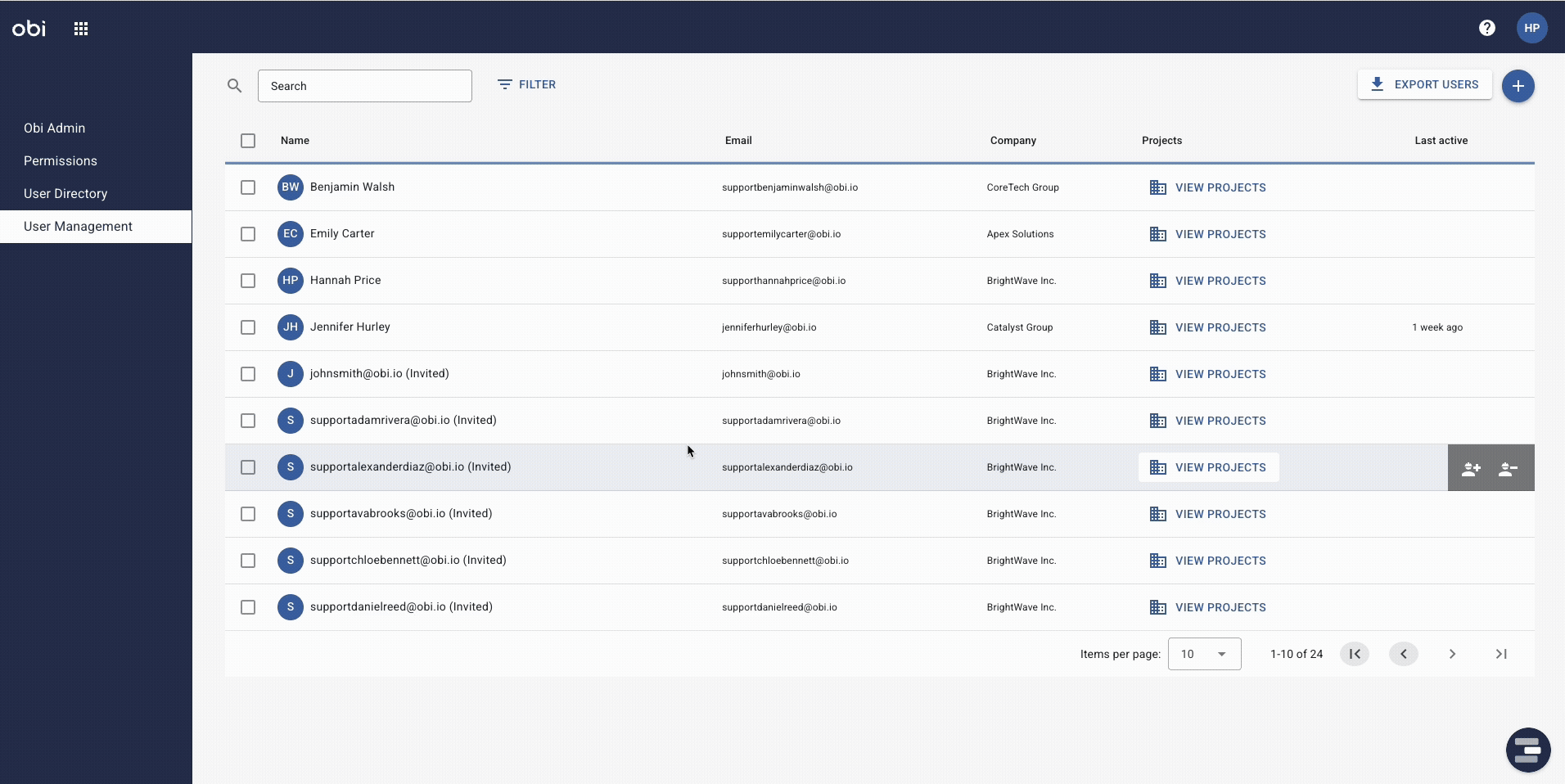The height and width of the screenshot is (784, 1565).
Task: Open the FILTER options
Action: coord(528,84)
